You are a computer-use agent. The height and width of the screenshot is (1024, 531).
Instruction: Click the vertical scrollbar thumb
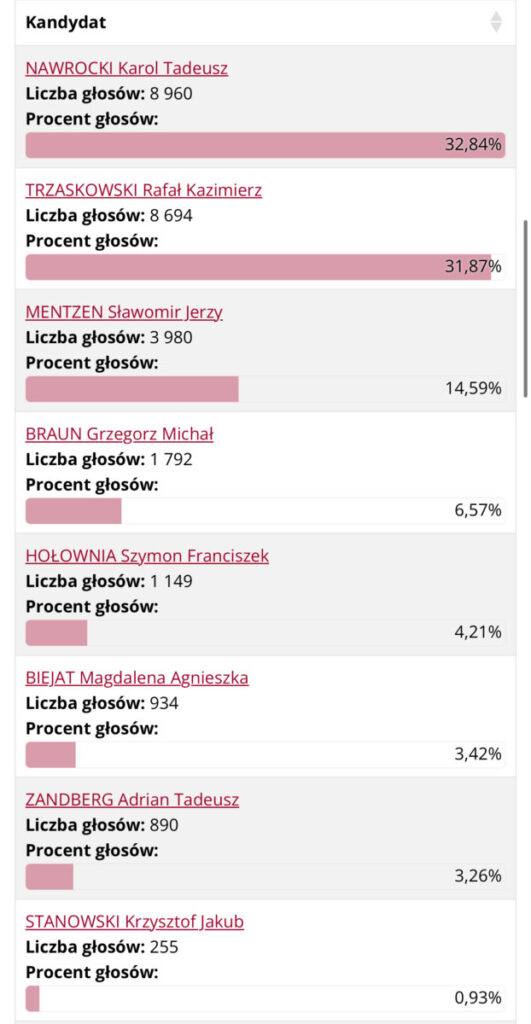pos(526,308)
